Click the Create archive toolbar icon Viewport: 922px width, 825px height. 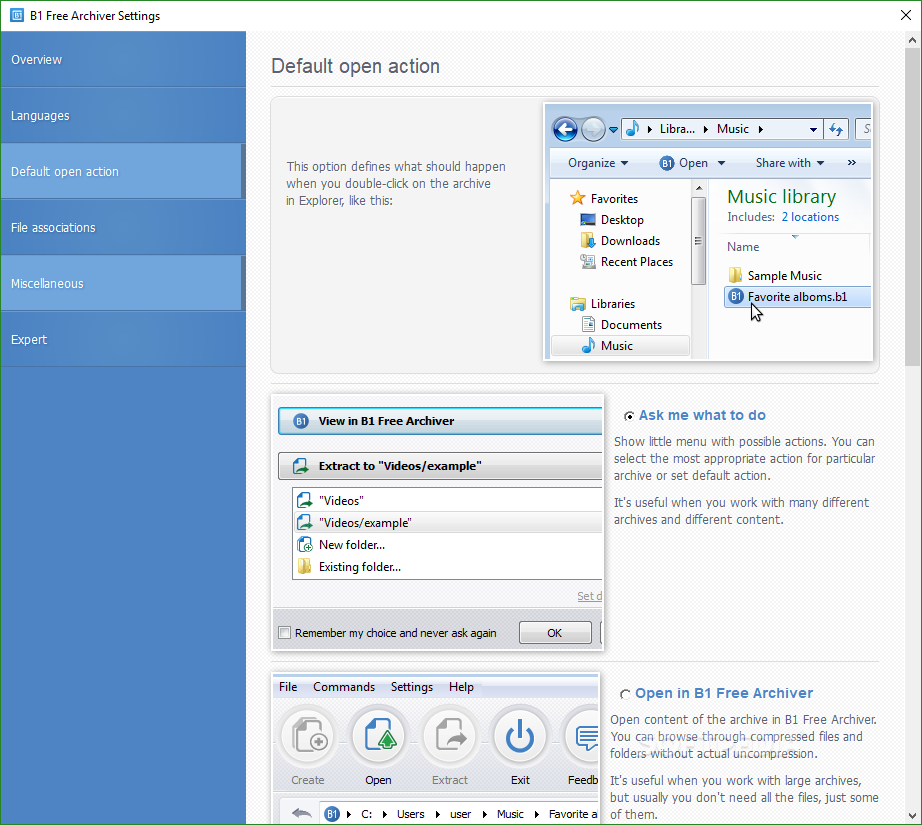pyautogui.click(x=309, y=735)
